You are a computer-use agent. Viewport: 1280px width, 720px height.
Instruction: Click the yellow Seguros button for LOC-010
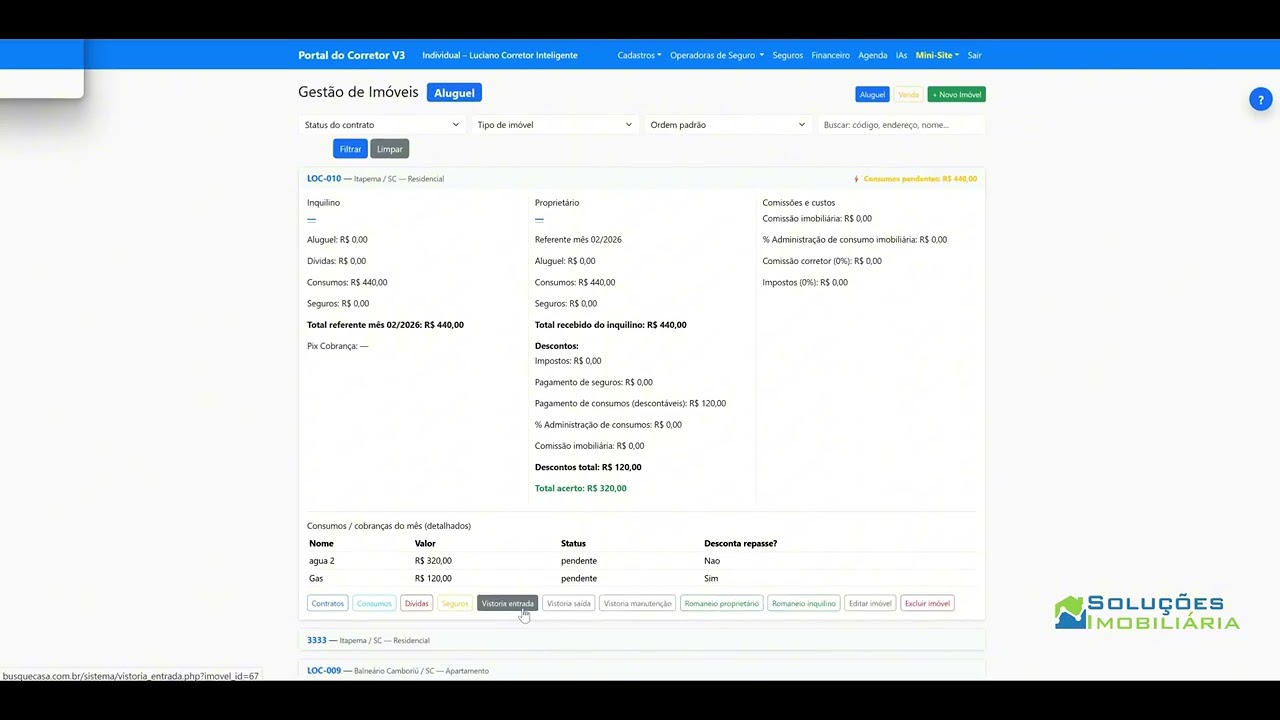pyautogui.click(x=455, y=603)
